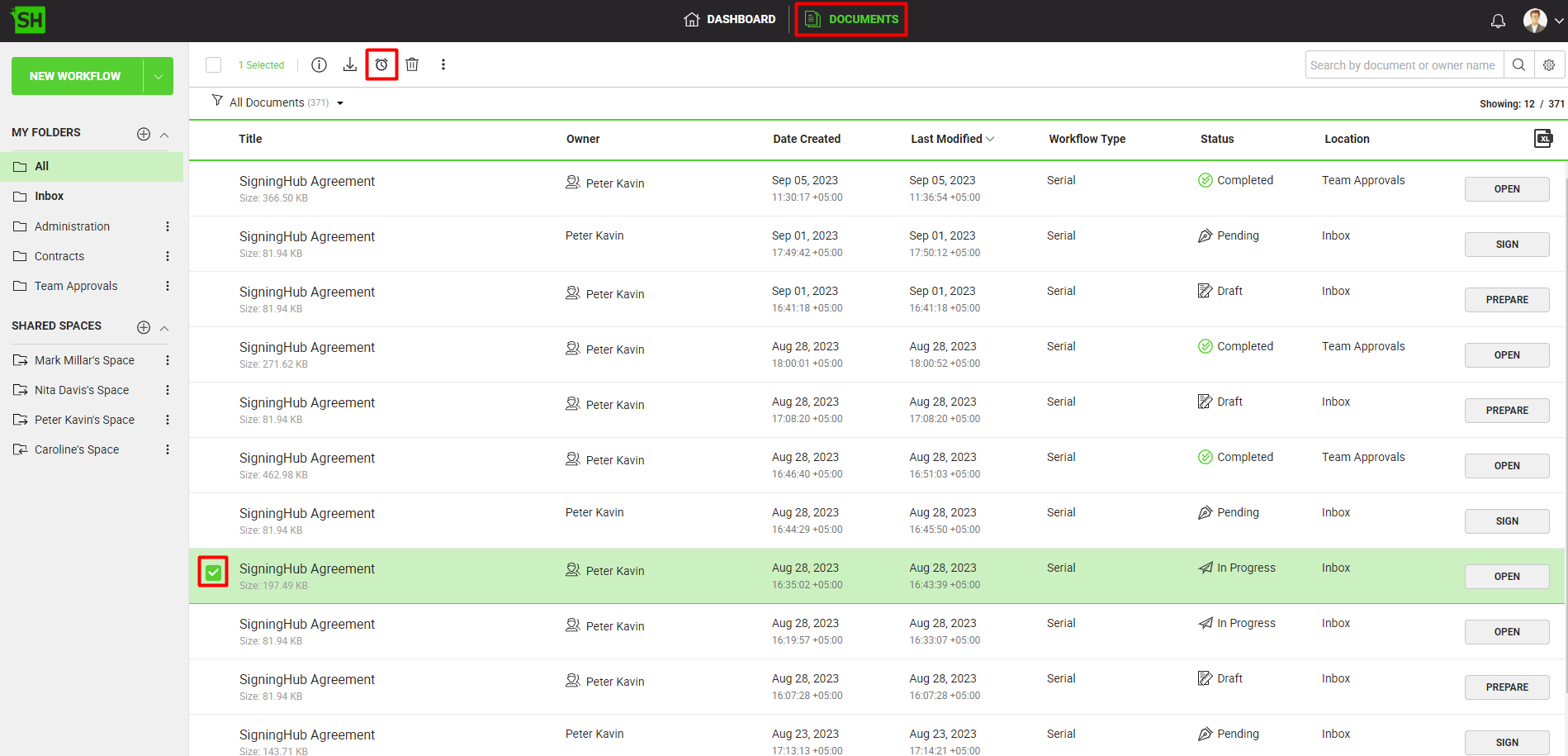Add a new folder under My Folders
Screen dimensions: 1568x756
tap(144, 134)
